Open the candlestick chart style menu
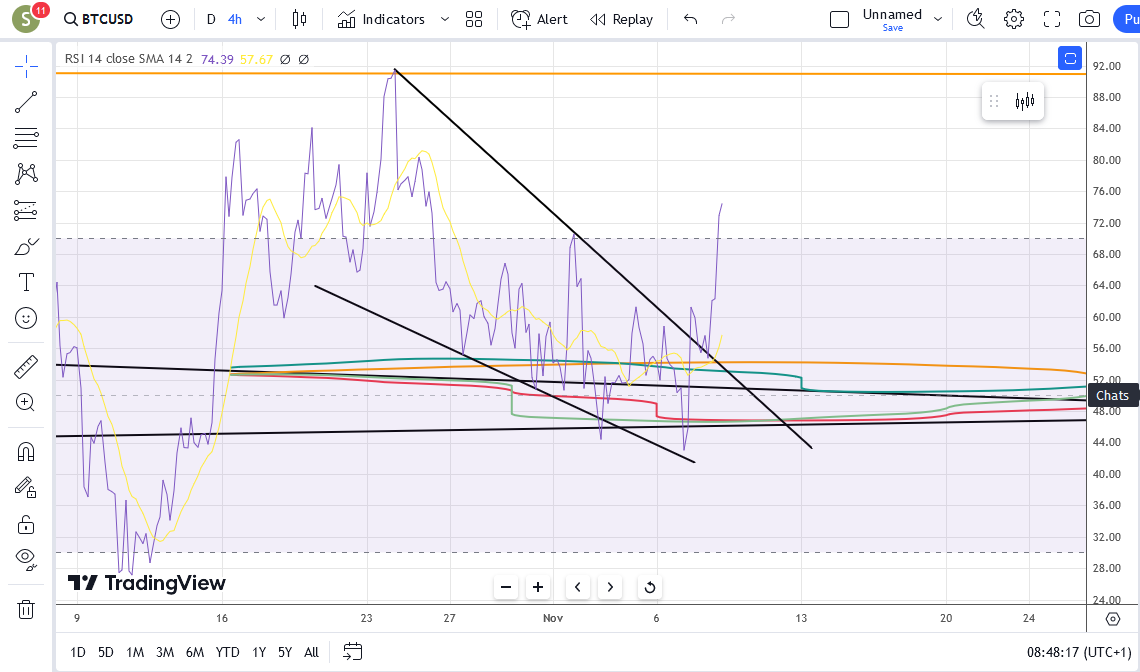The height and width of the screenshot is (672, 1140). [x=299, y=20]
